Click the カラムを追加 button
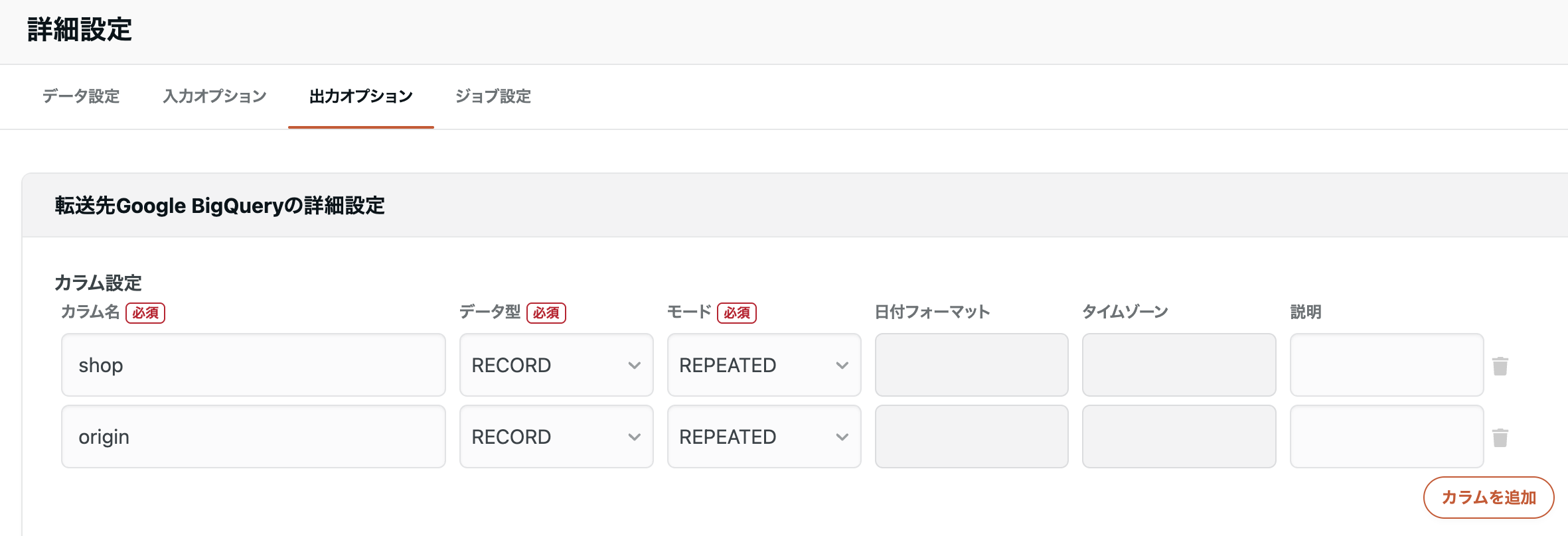This screenshot has height=536, width=1568. click(1488, 496)
